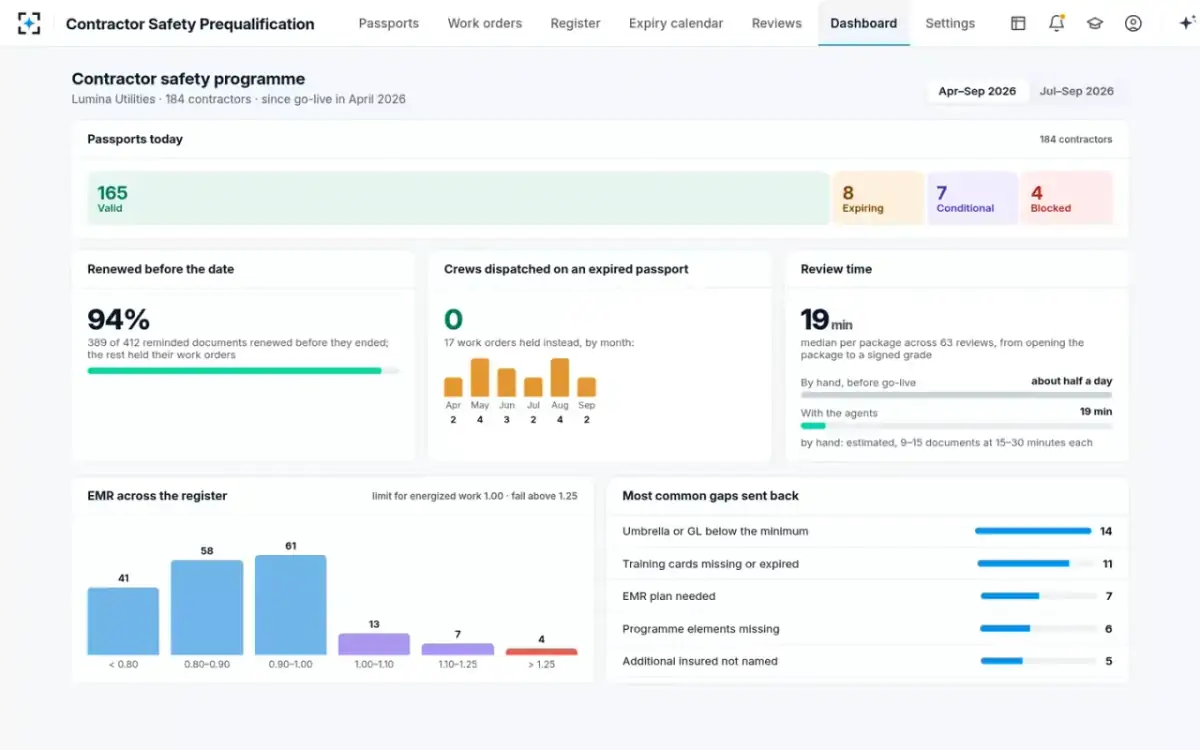This screenshot has height=750, width=1200.
Task: Open the Settings tab
Action: [x=950, y=23]
